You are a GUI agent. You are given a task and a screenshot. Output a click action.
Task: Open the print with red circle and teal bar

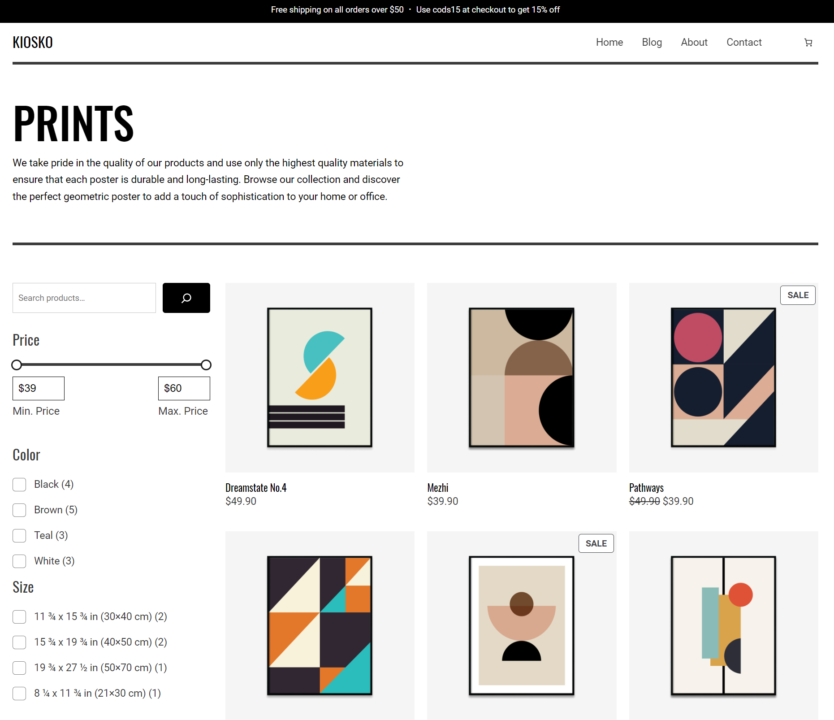coord(723,625)
